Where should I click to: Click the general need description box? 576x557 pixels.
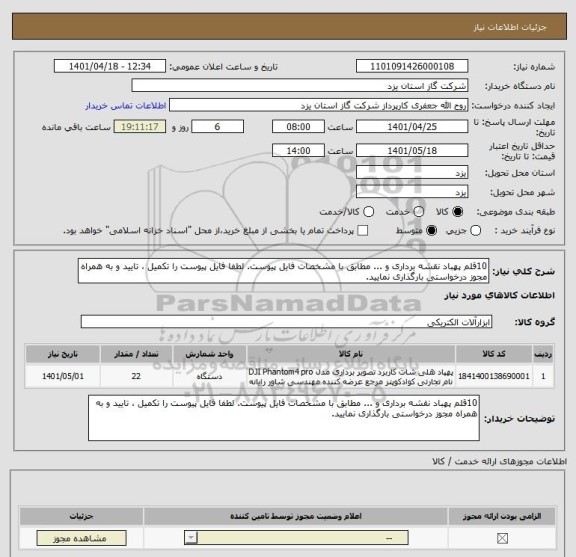283,271
